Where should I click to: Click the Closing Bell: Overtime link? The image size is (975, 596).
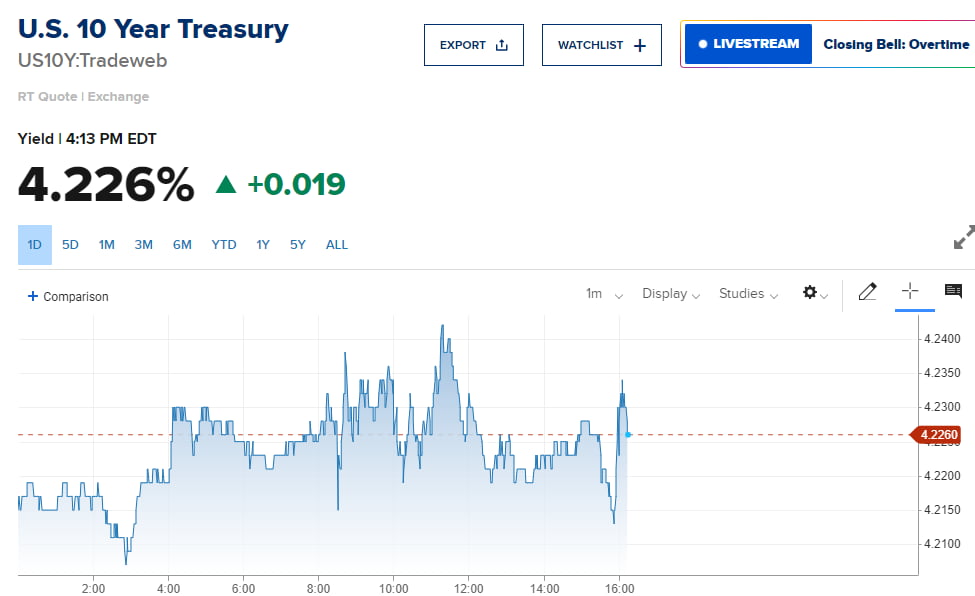[x=896, y=45]
